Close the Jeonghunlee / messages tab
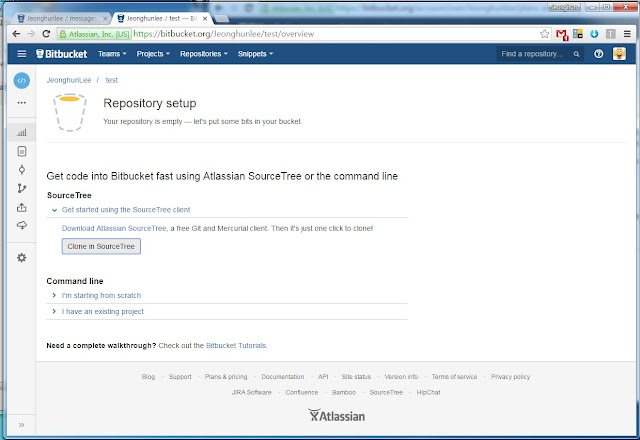 click(105, 19)
